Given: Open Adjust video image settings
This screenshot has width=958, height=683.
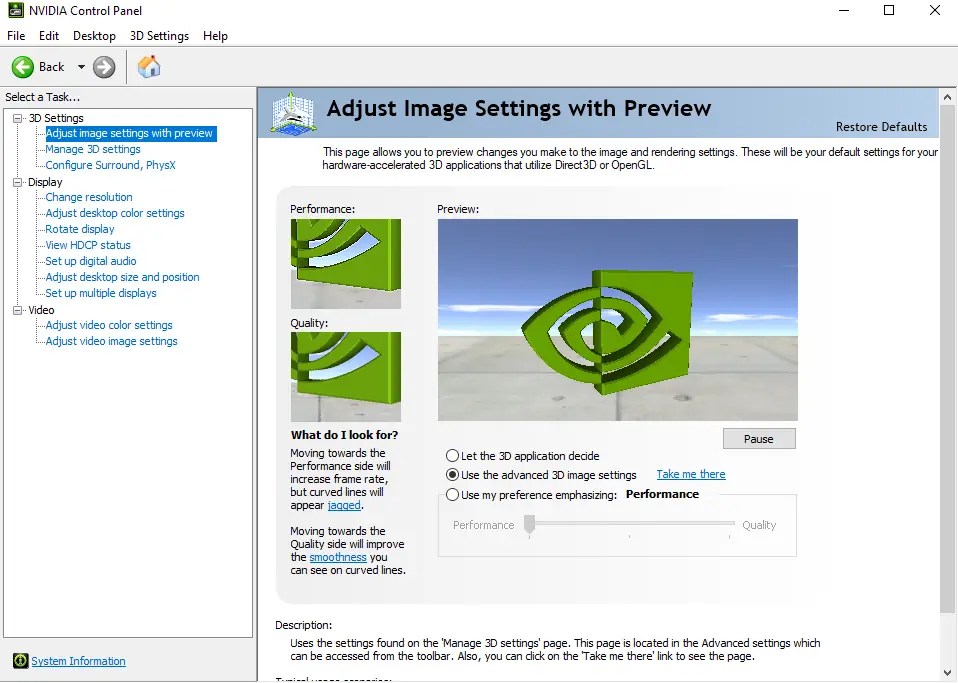Looking at the screenshot, I should (111, 341).
